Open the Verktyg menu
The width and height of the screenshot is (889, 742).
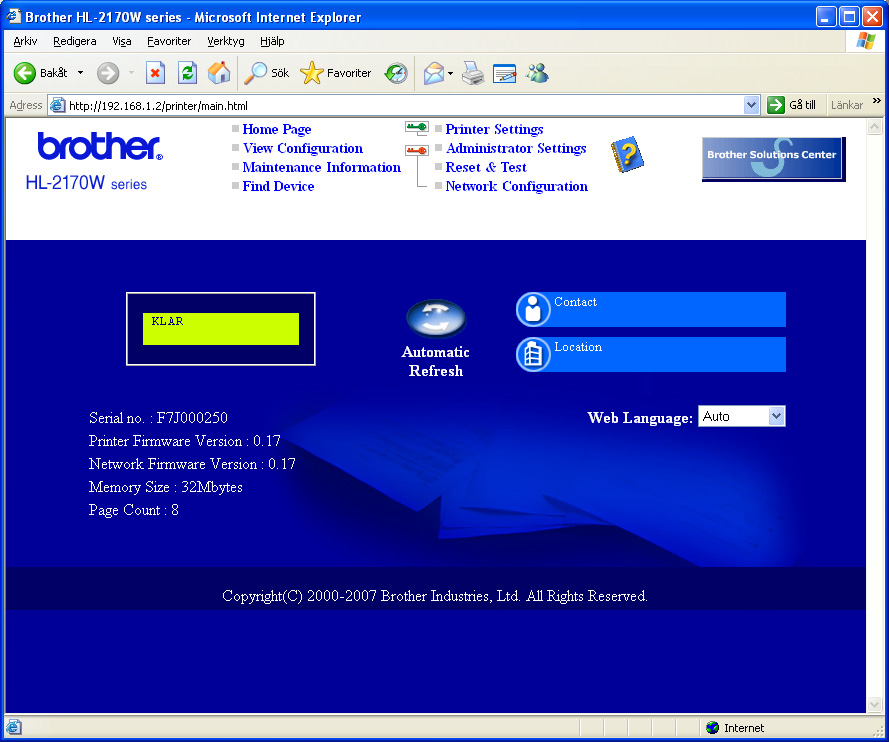click(226, 41)
